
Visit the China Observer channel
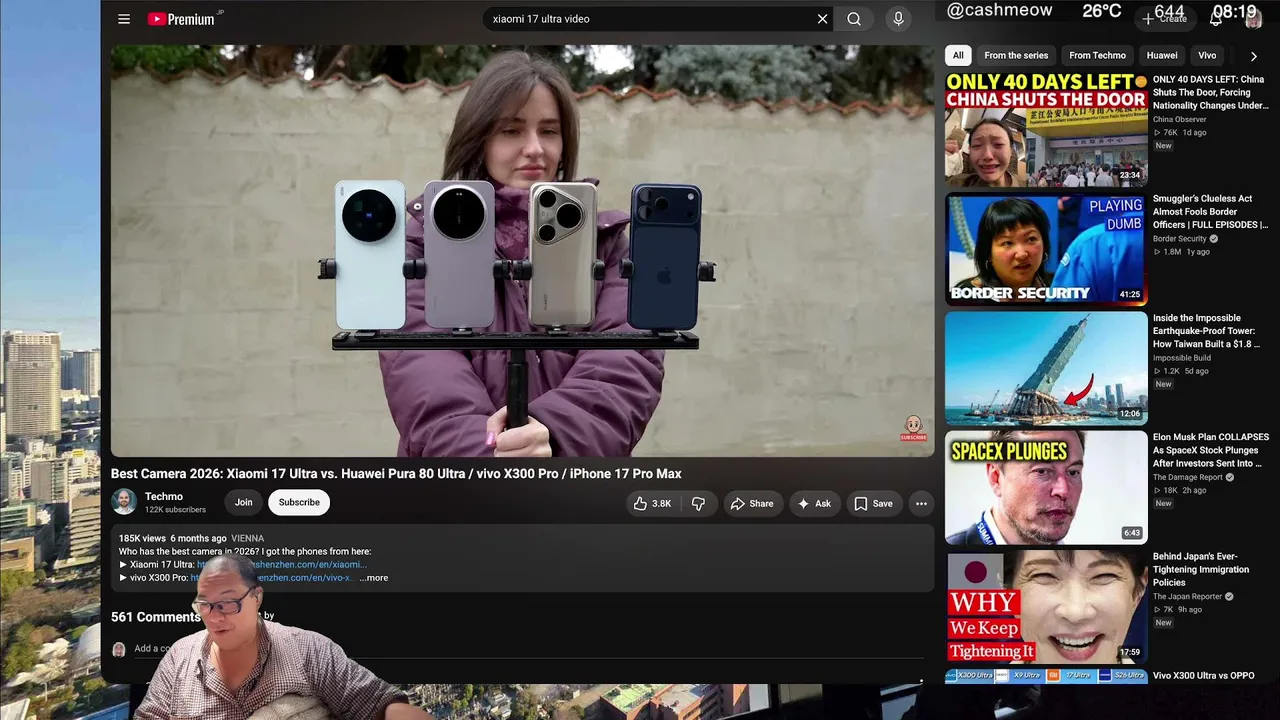coord(1180,119)
